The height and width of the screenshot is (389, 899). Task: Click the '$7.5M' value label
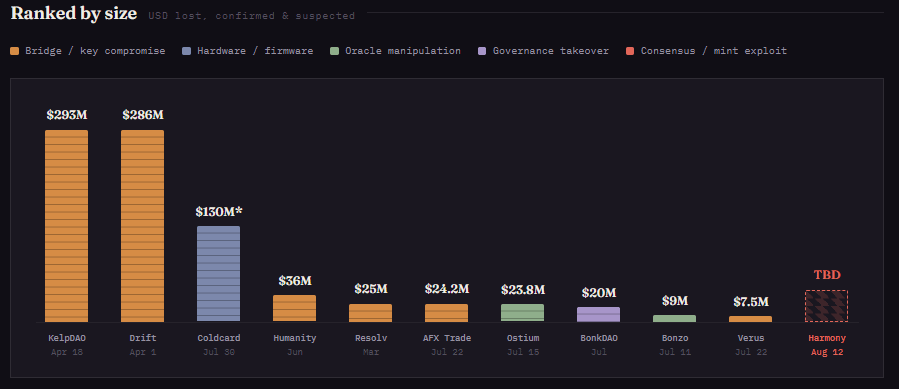(751, 302)
